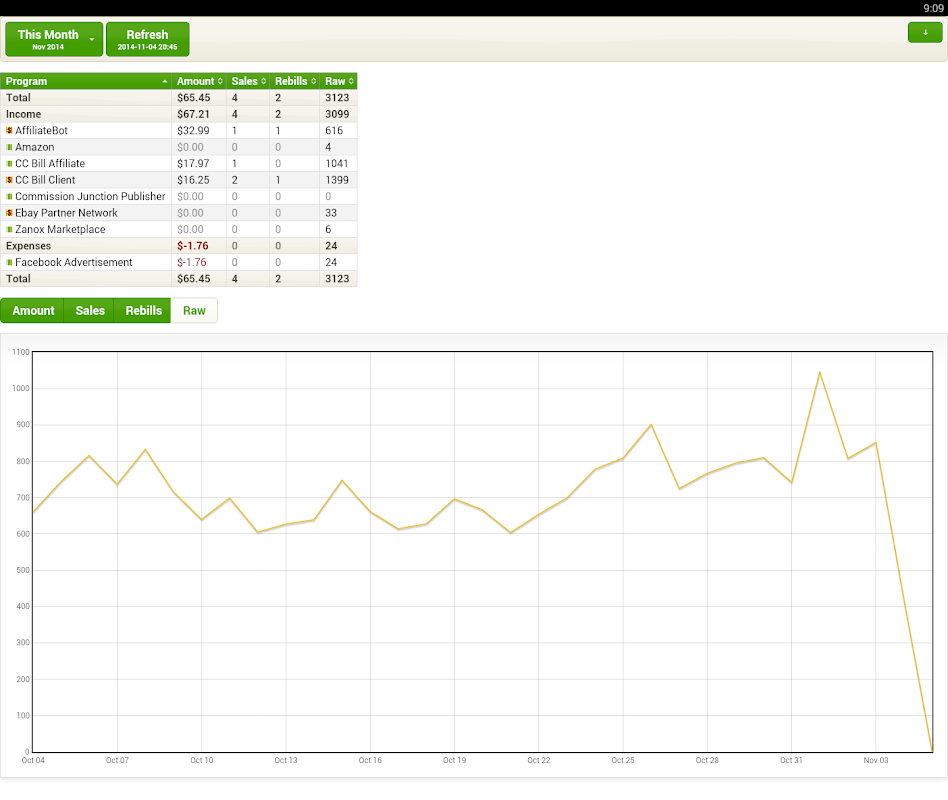
Task: Select the AffiliateBot row label
Action: 41,131
